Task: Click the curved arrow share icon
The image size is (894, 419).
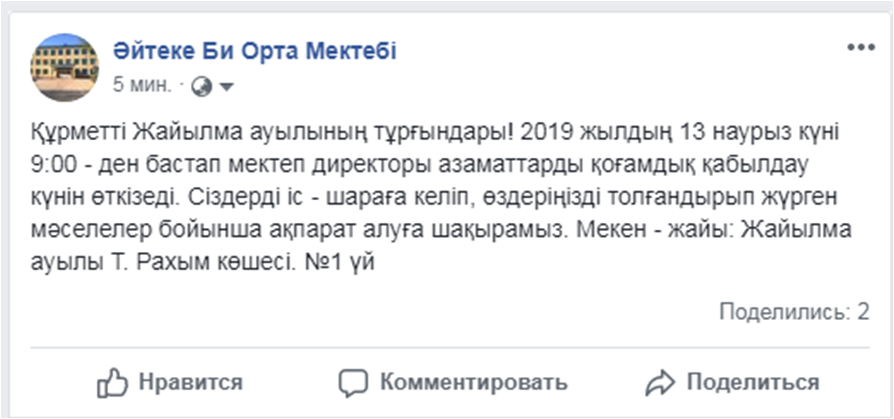Action: click(660, 383)
